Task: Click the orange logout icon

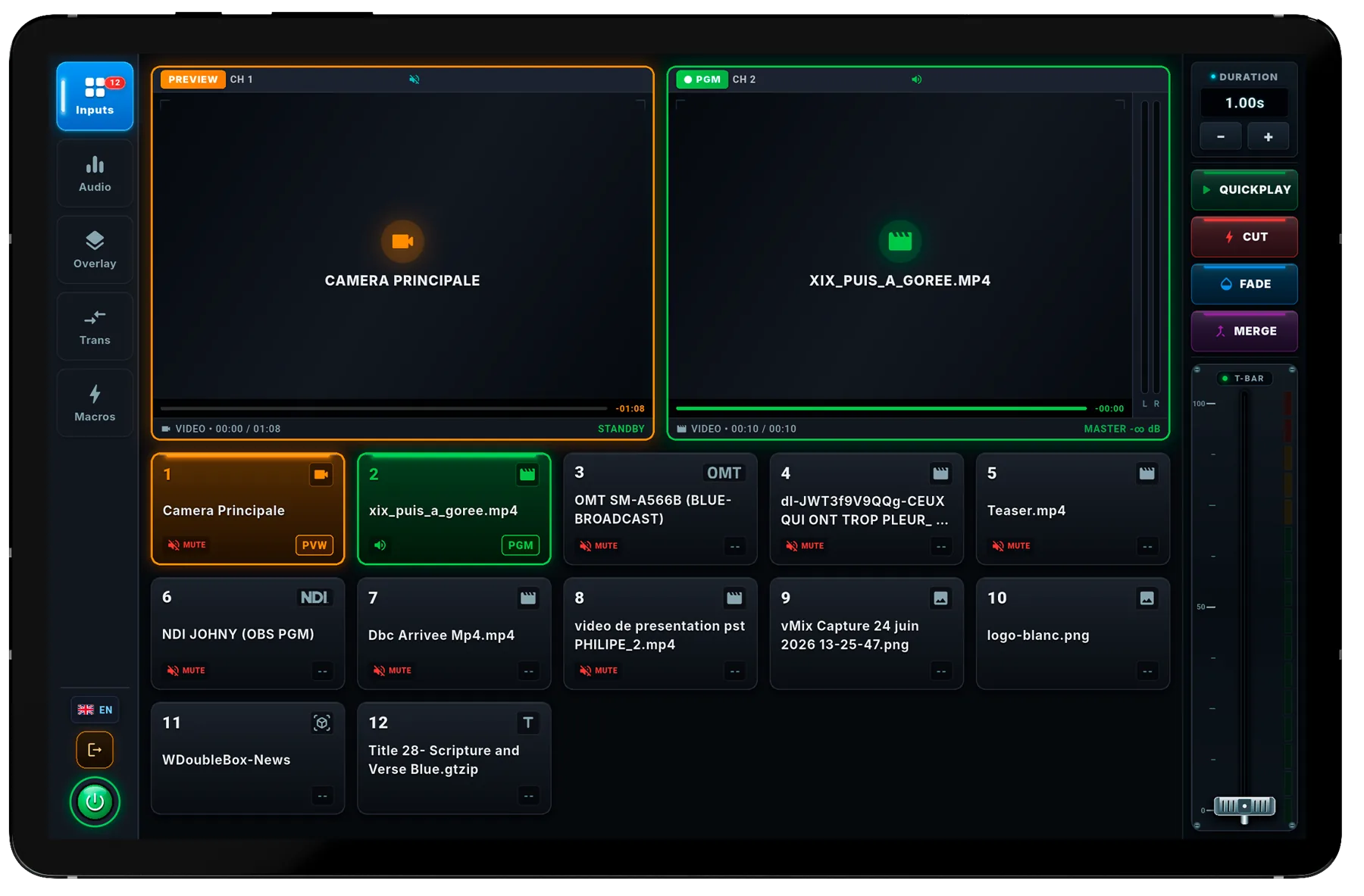Action: pos(95,750)
